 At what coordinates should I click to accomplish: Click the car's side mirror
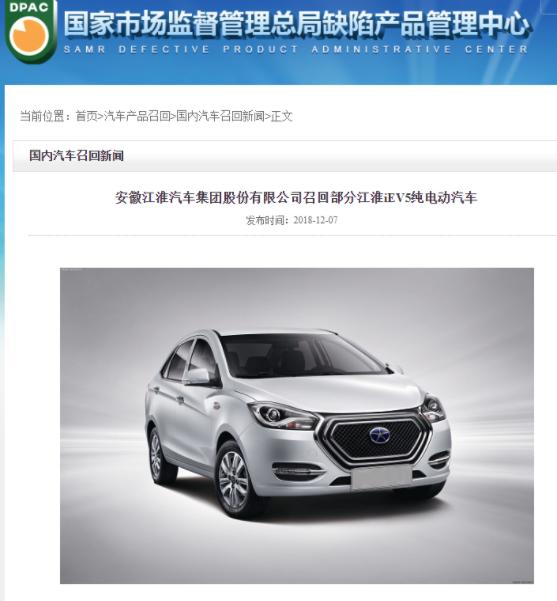tap(198, 376)
